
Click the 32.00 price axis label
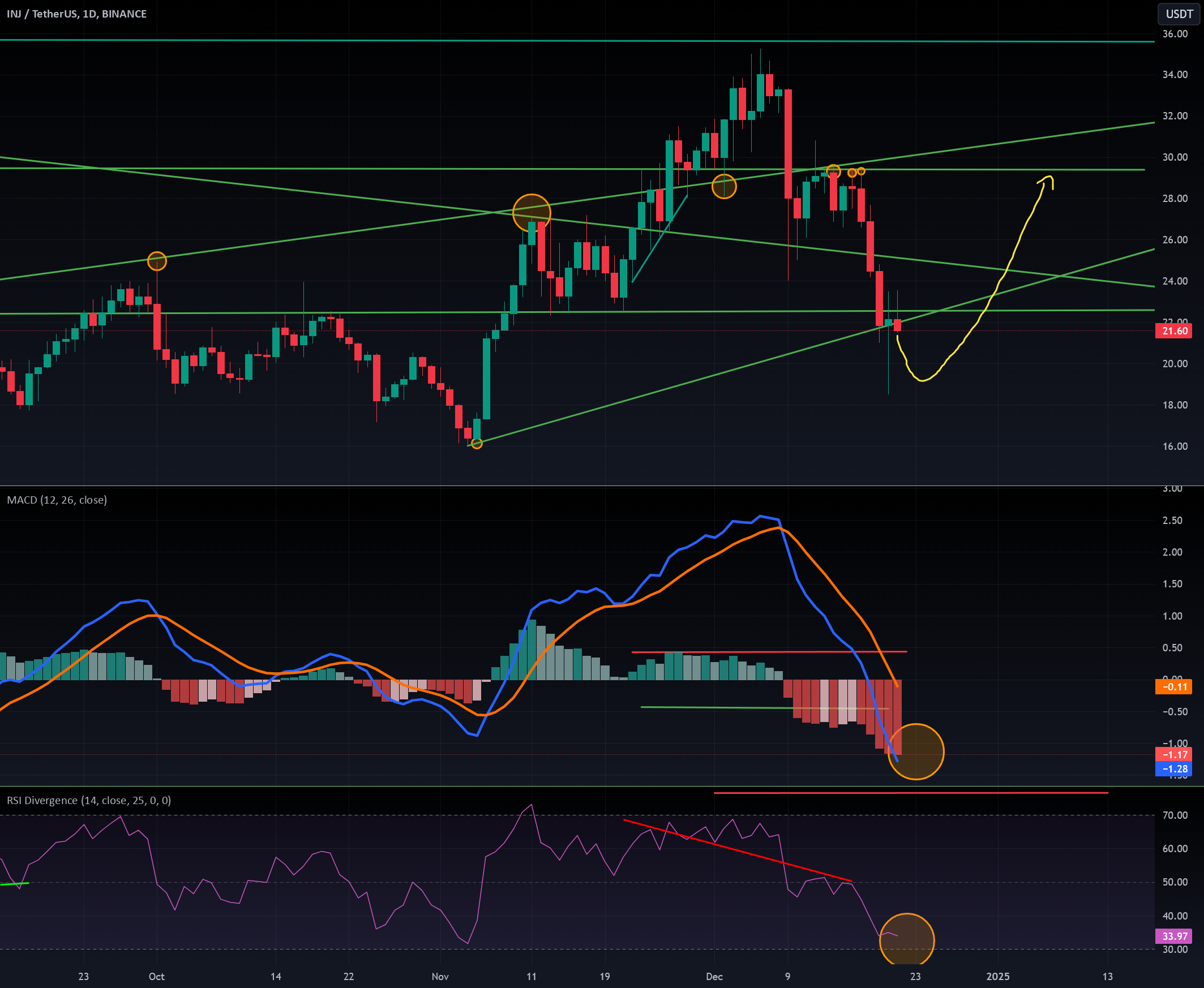pos(1175,115)
